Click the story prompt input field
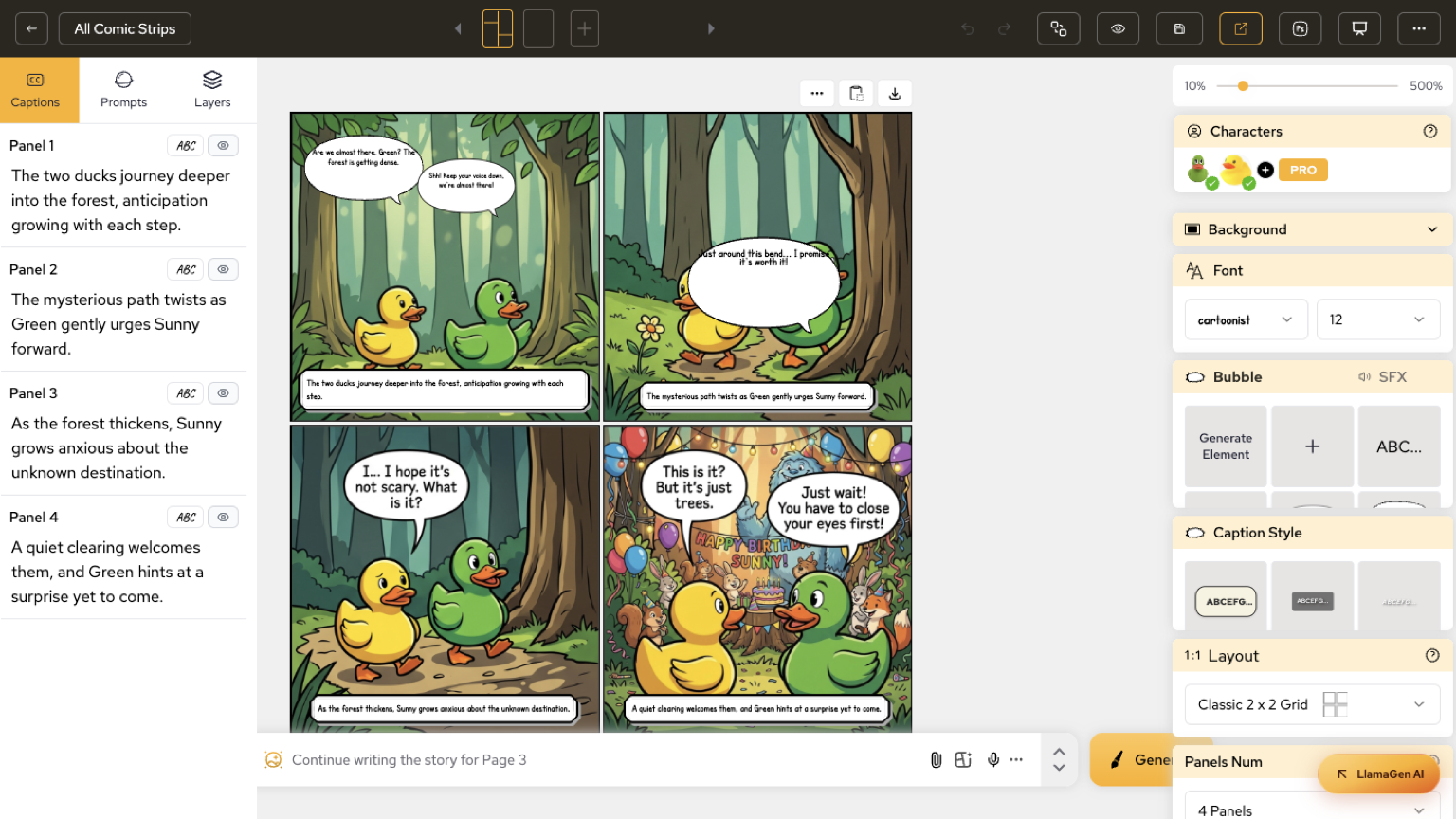1456x819 pixels. 607,759
